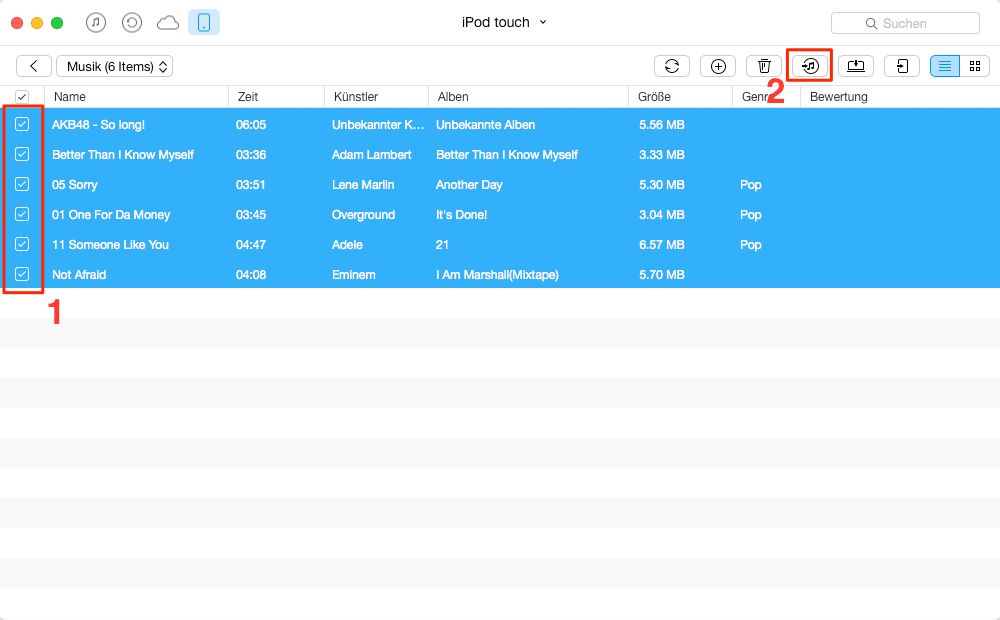Click album Unbekannte Alben
The image size is (1000, 620).
click(x=485, y=125)
